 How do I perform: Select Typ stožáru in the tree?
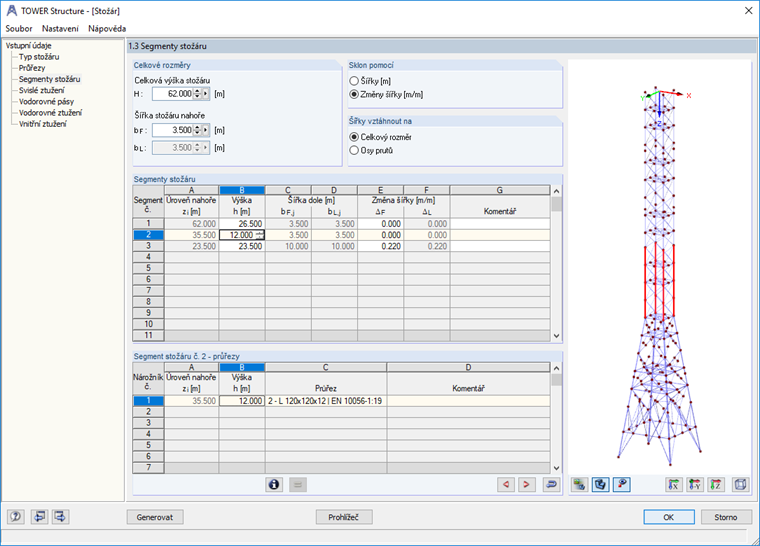click(x=39, y=57)
